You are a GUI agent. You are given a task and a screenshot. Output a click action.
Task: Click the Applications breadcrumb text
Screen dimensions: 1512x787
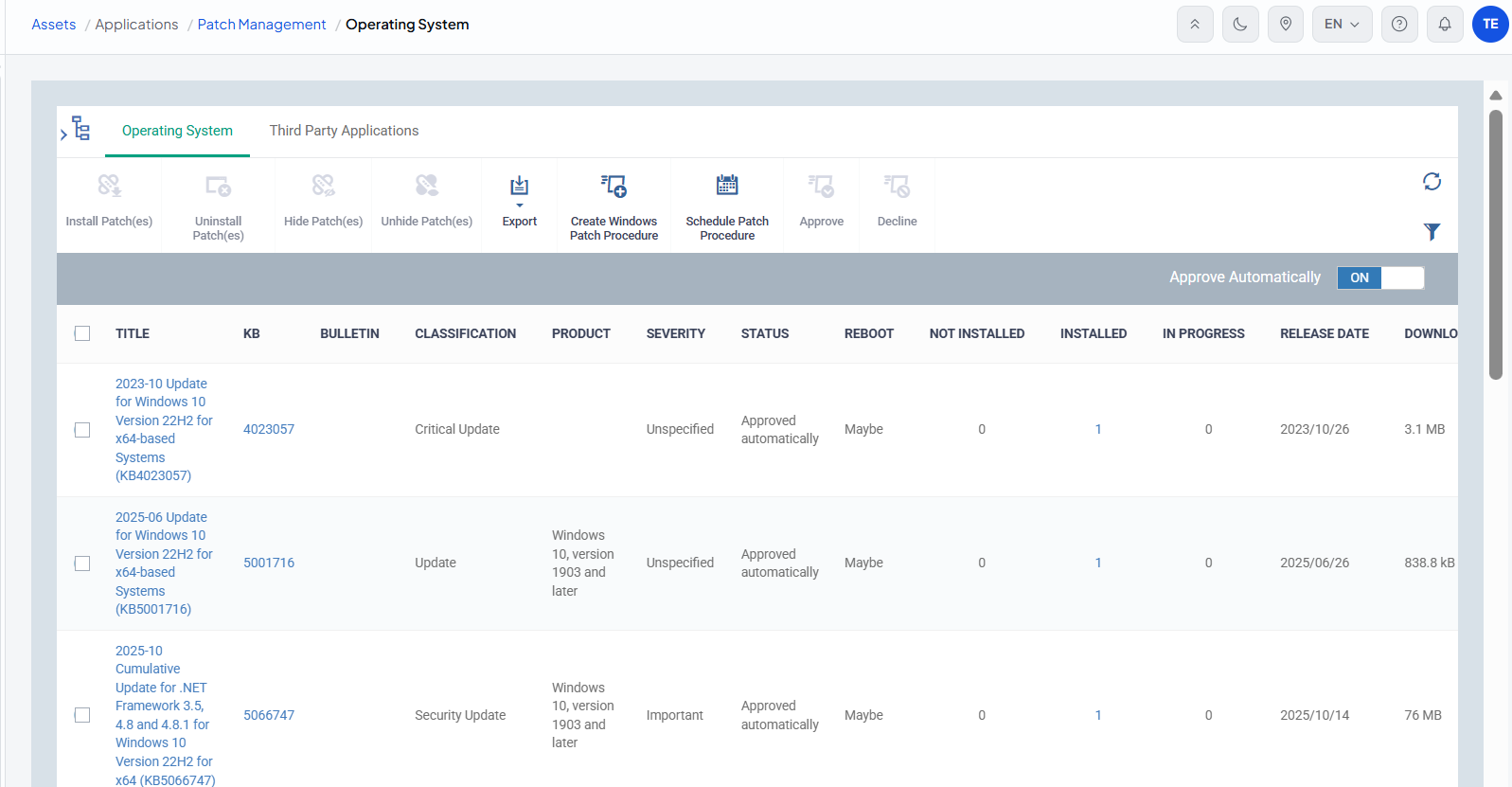[x=136, y=25]
